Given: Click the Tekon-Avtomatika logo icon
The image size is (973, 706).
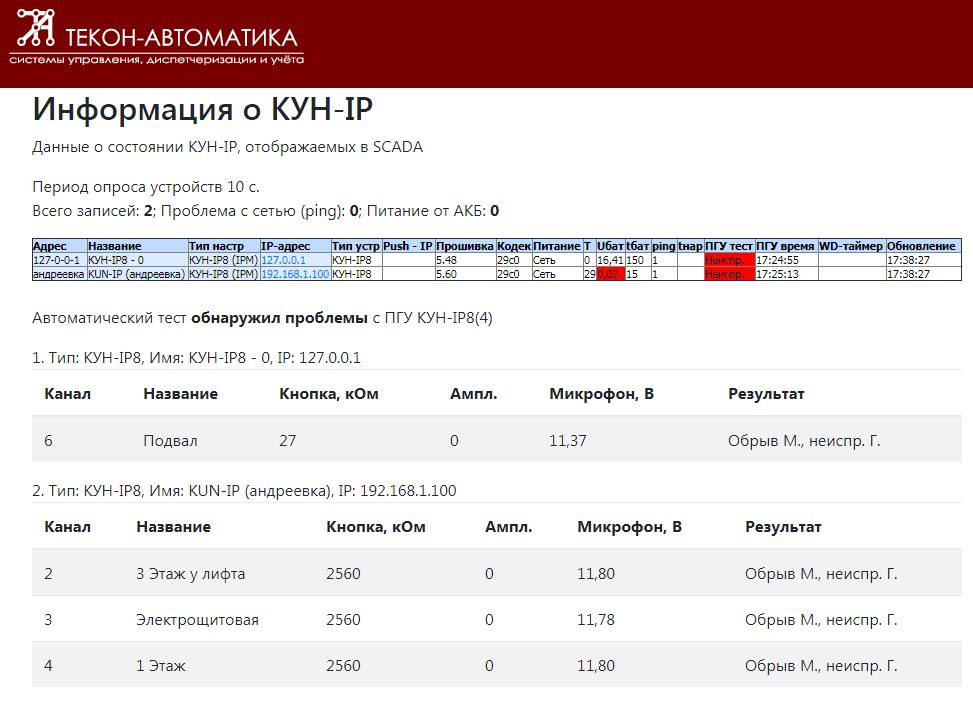Looking at the screenshot, I should pos(33,30).
